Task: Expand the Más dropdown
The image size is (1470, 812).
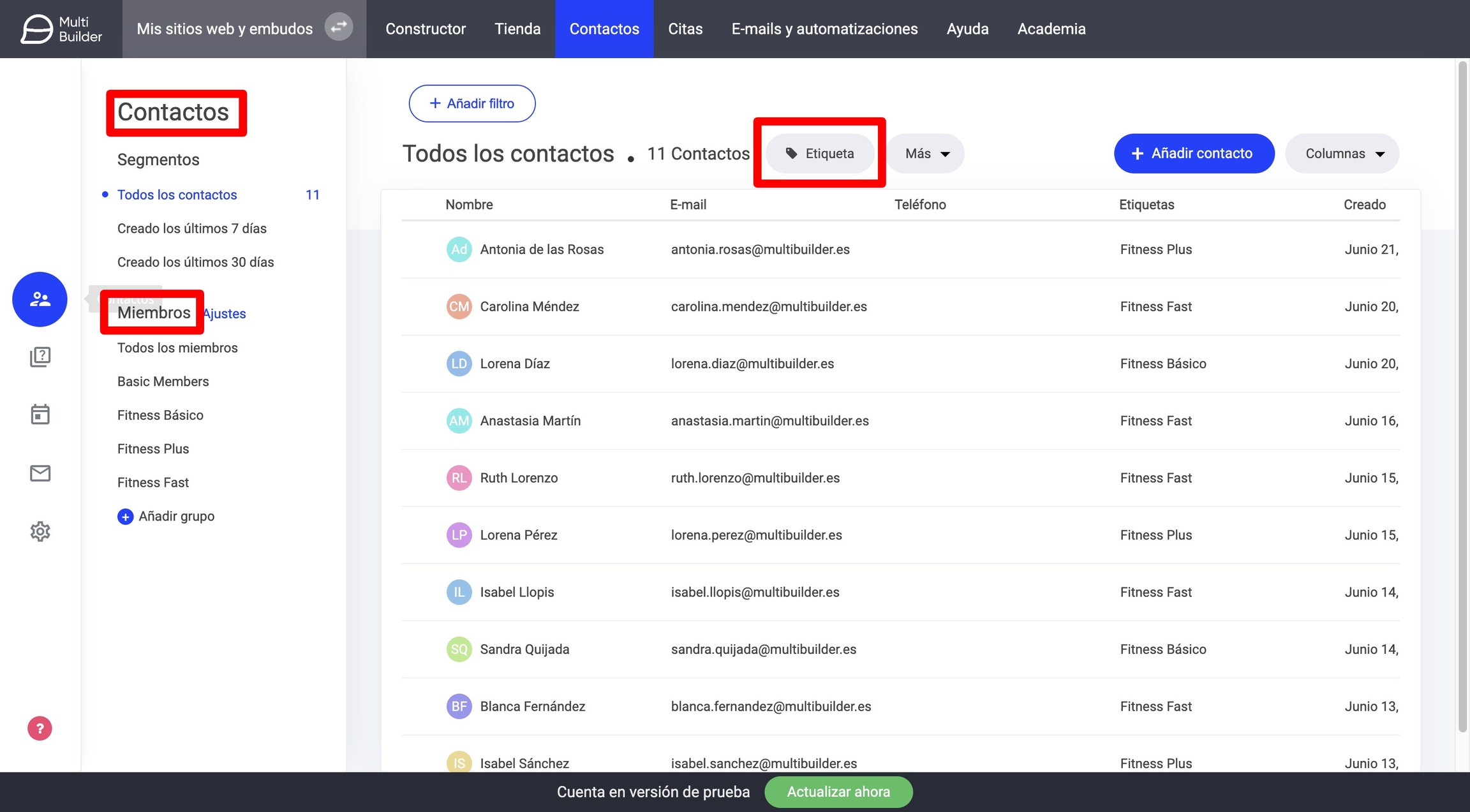Action: (x=926, y=154)
